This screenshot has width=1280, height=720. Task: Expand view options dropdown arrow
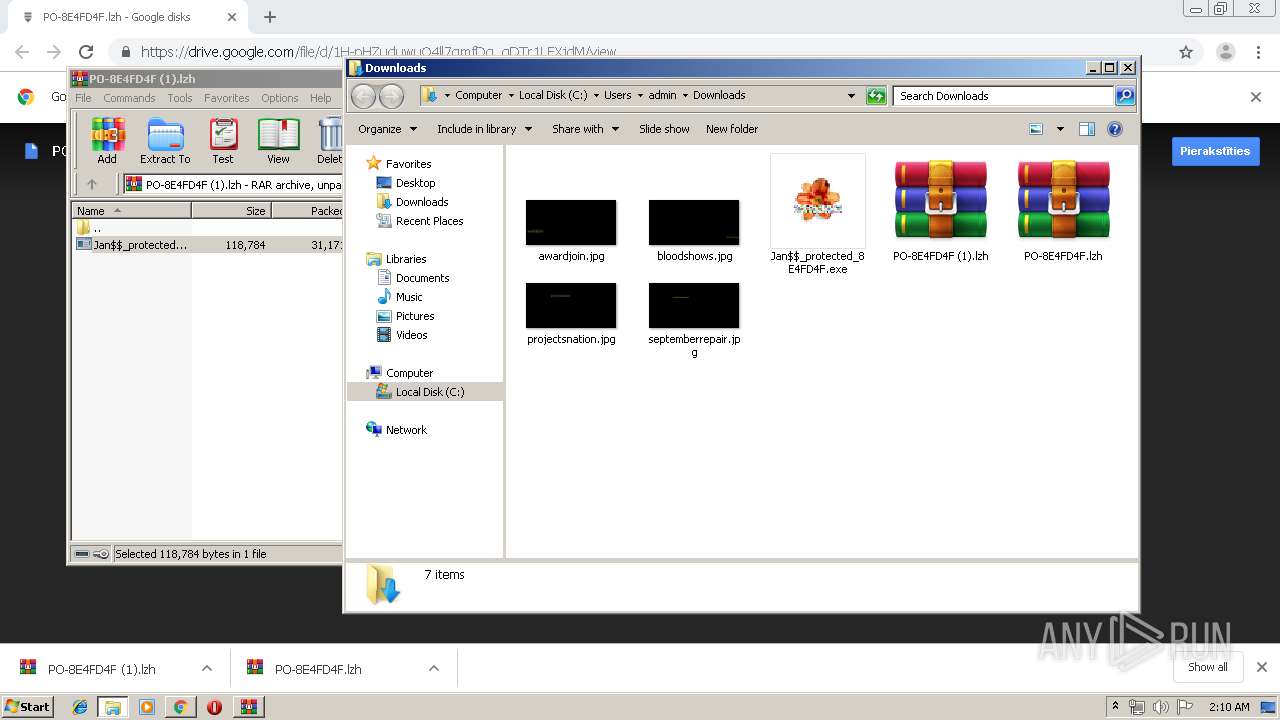[1060, 129]
